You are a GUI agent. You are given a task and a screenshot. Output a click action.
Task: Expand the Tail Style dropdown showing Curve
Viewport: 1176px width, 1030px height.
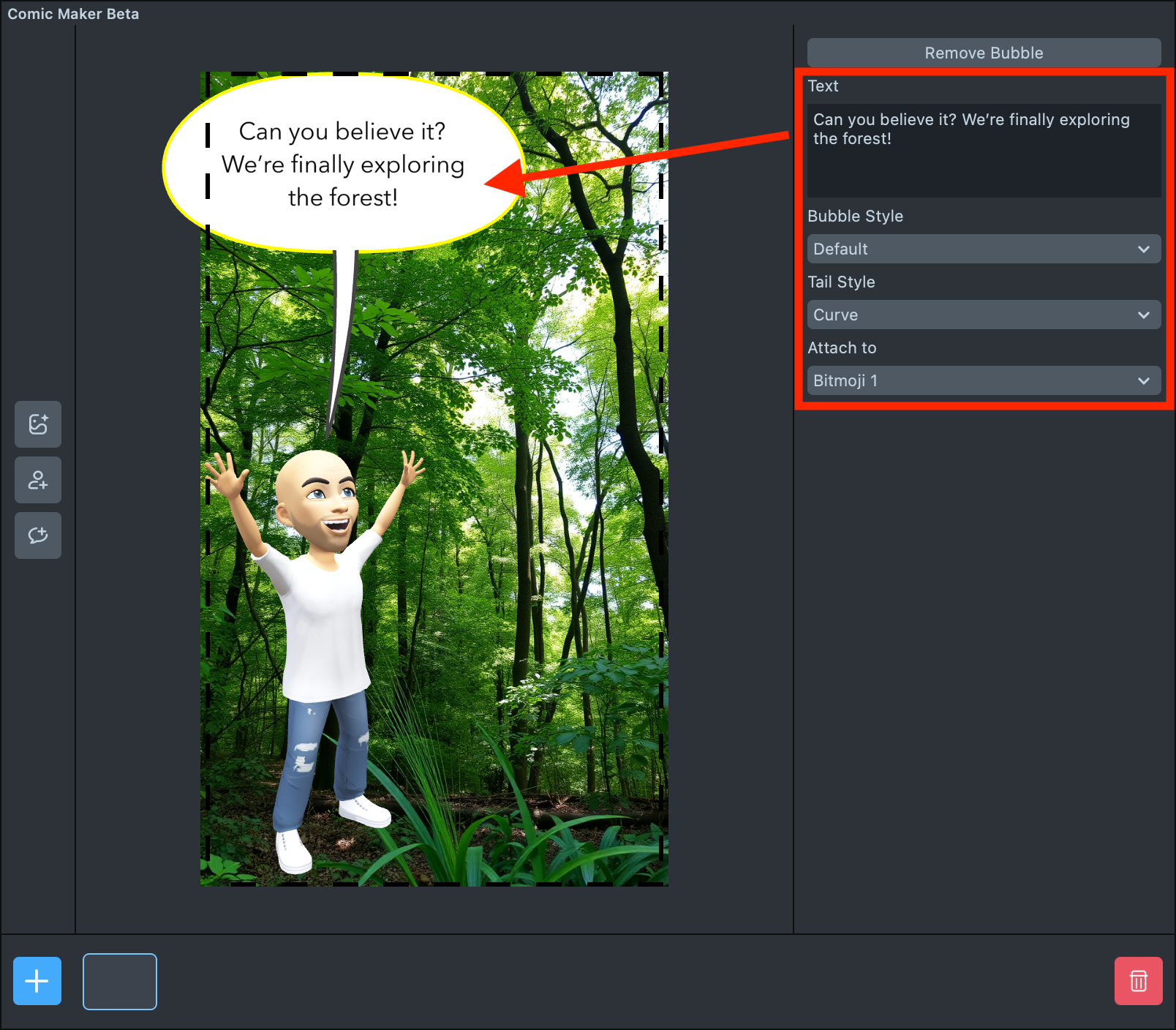[984, 315]
